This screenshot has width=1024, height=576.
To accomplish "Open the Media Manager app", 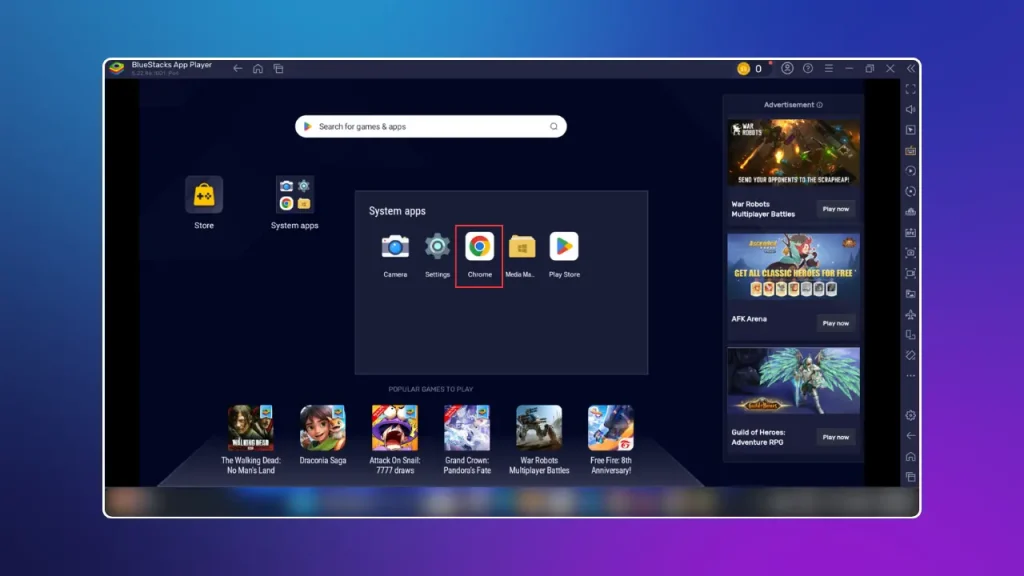I will tap(522, 247).
